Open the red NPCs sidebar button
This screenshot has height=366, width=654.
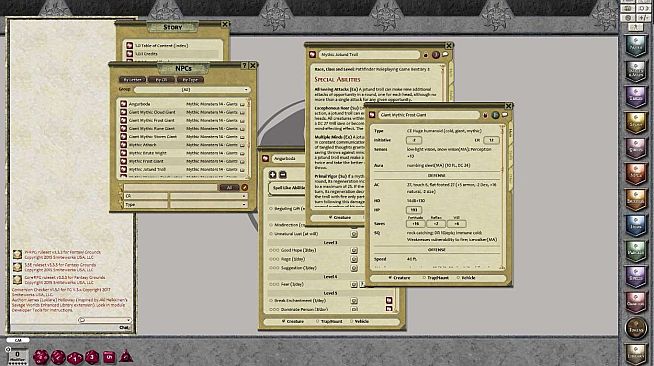click(636, 174)
